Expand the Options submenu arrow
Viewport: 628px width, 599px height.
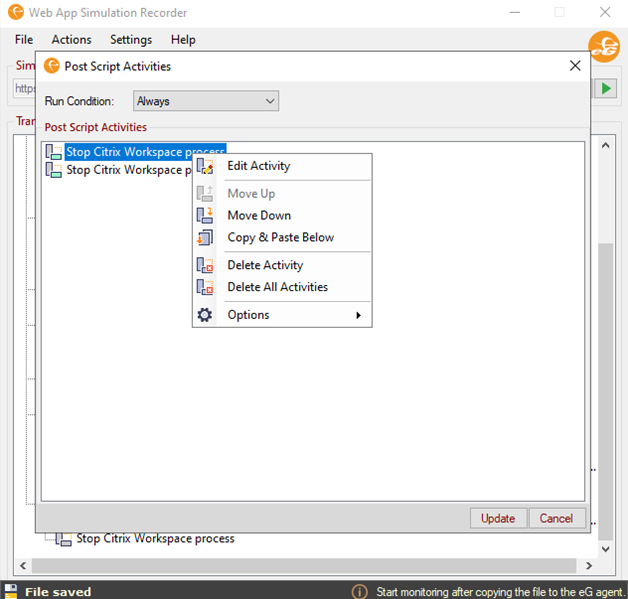click(358, 316)
